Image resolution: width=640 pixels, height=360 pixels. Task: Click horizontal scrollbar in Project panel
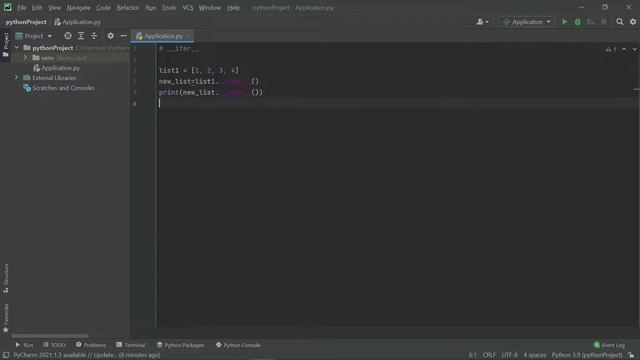pyautogui.click(x=50, y=336)
